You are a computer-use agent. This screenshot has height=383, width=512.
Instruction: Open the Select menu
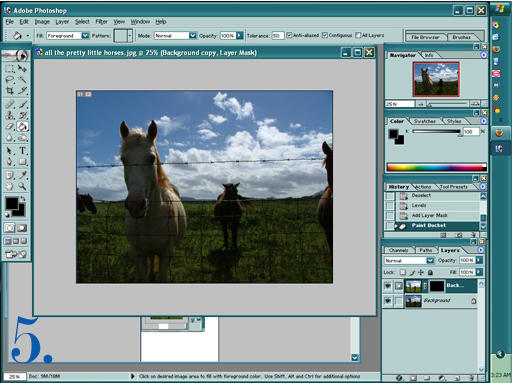click(82, 22)
